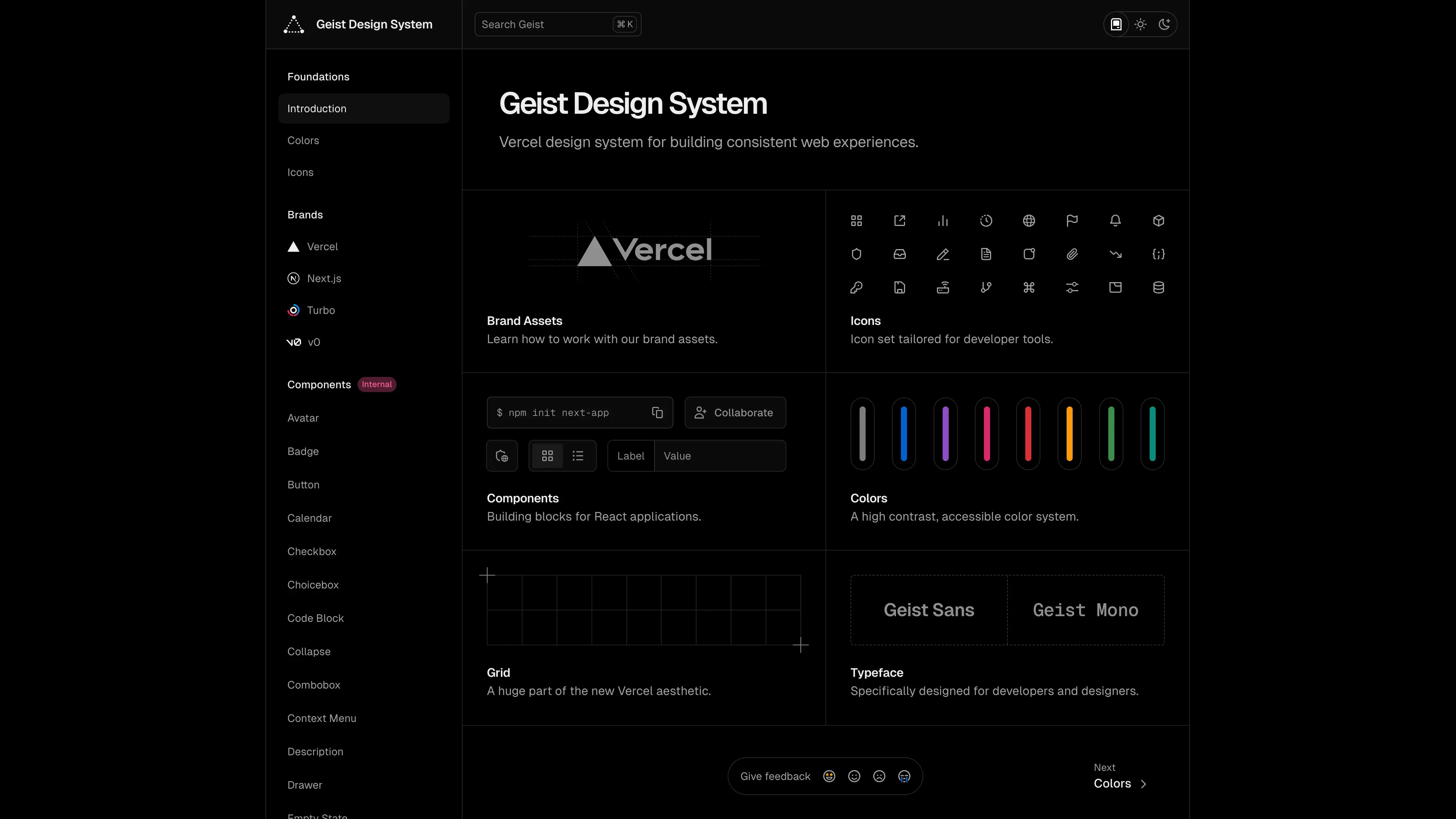Click the trending down arrow icon
The height and width of the screenshot is (819, 1456).
coord(1115,254)
